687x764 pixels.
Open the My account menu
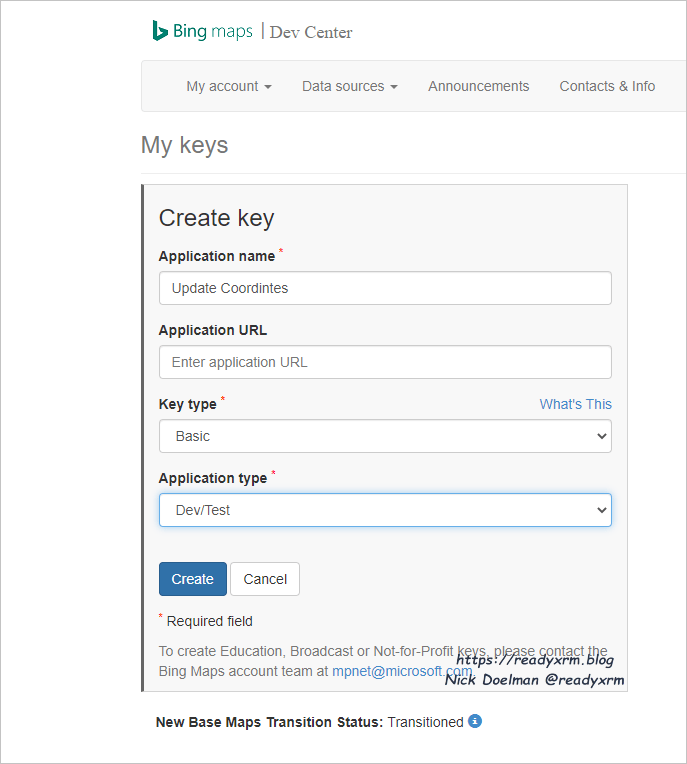click(x=228, y=86)
